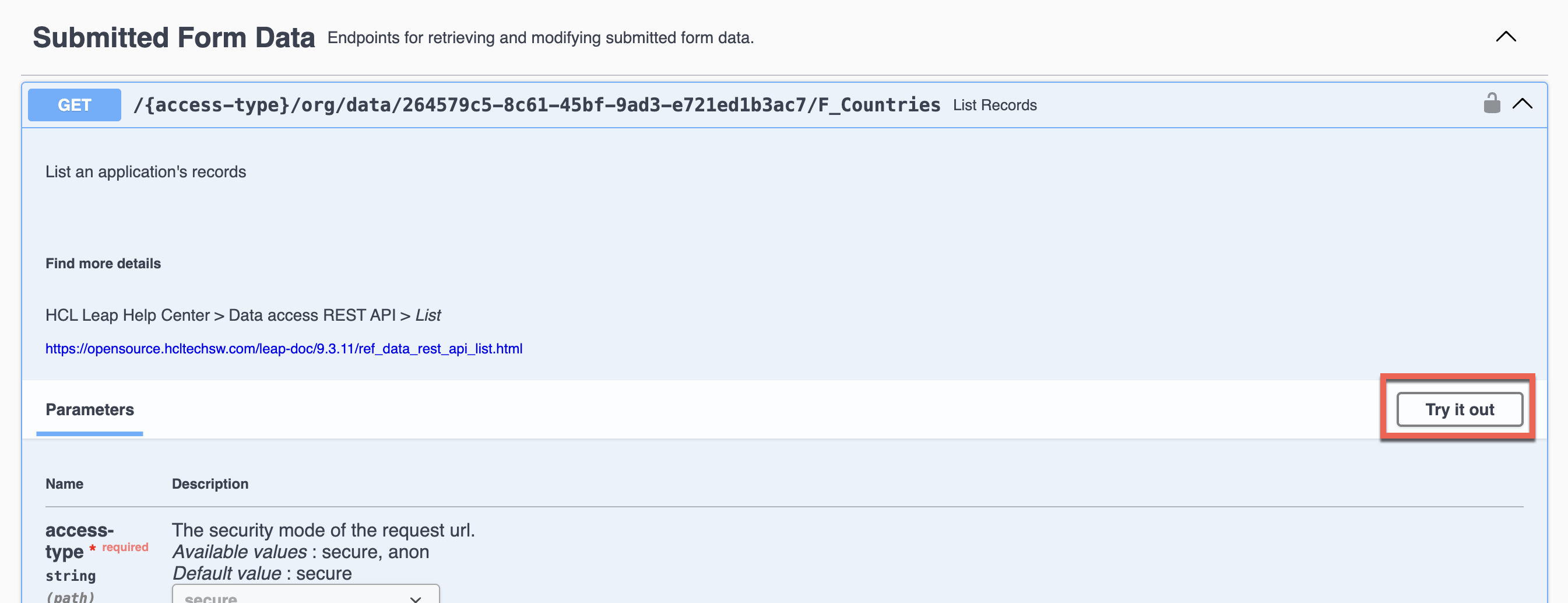Click the Find more details heading
This screenshot has width=1568, height=603.
(103, 264)
